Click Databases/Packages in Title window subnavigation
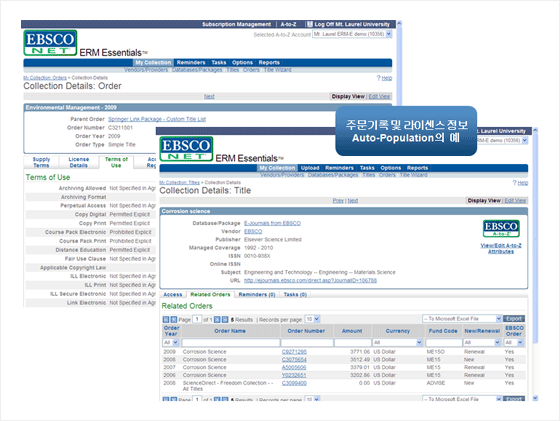Screen dimensions: 560x421 click(x=333, y=175)
